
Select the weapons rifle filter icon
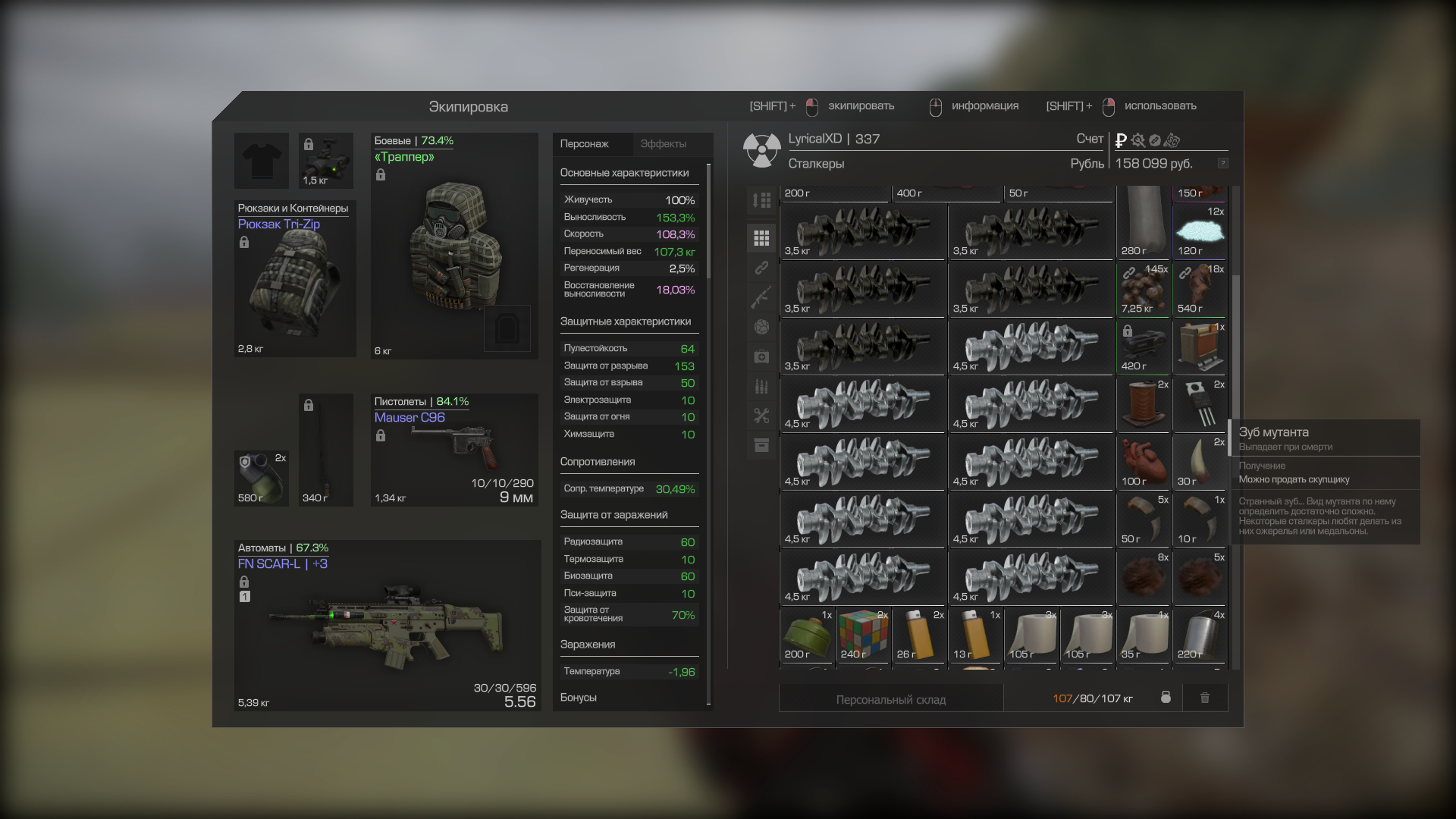click(761, 297)
